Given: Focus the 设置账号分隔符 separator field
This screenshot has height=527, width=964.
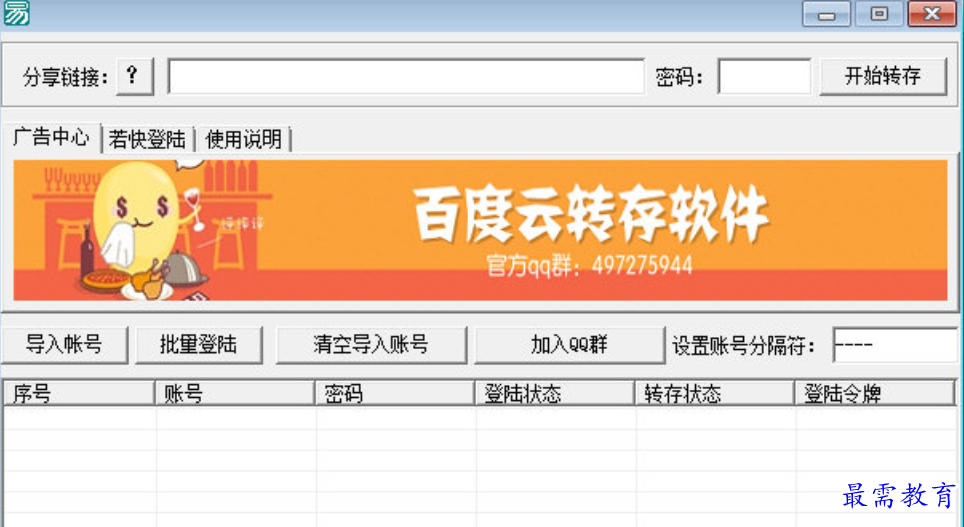Looking at the screenshot, I should coord(896,345).
